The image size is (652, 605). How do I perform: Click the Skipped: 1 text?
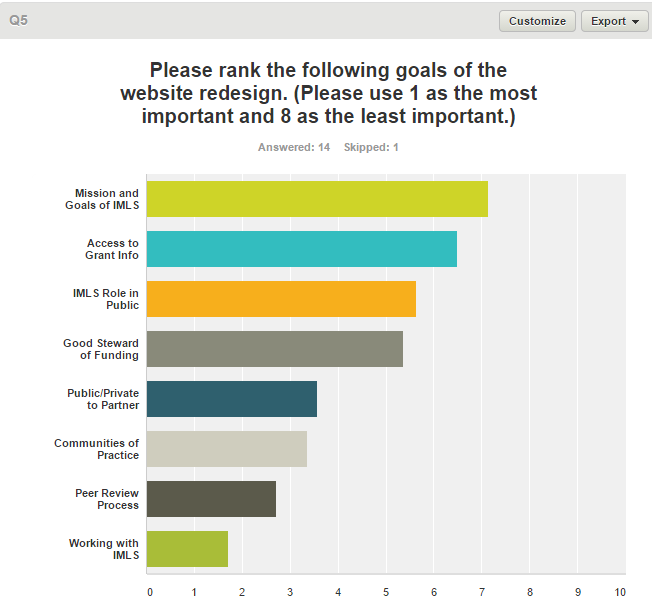click(371, 148)
